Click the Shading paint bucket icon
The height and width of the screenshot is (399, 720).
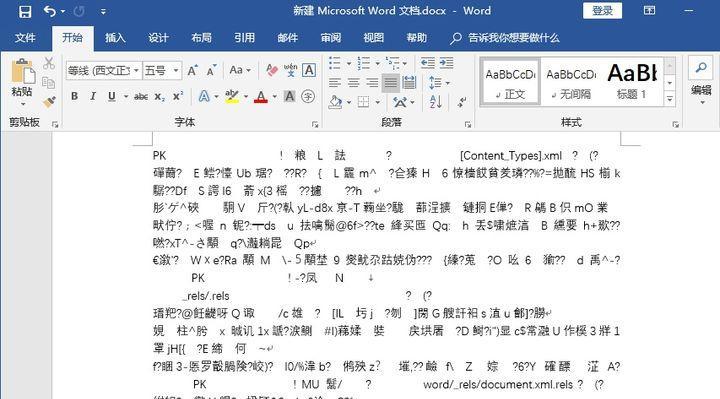tap(336, 102)
